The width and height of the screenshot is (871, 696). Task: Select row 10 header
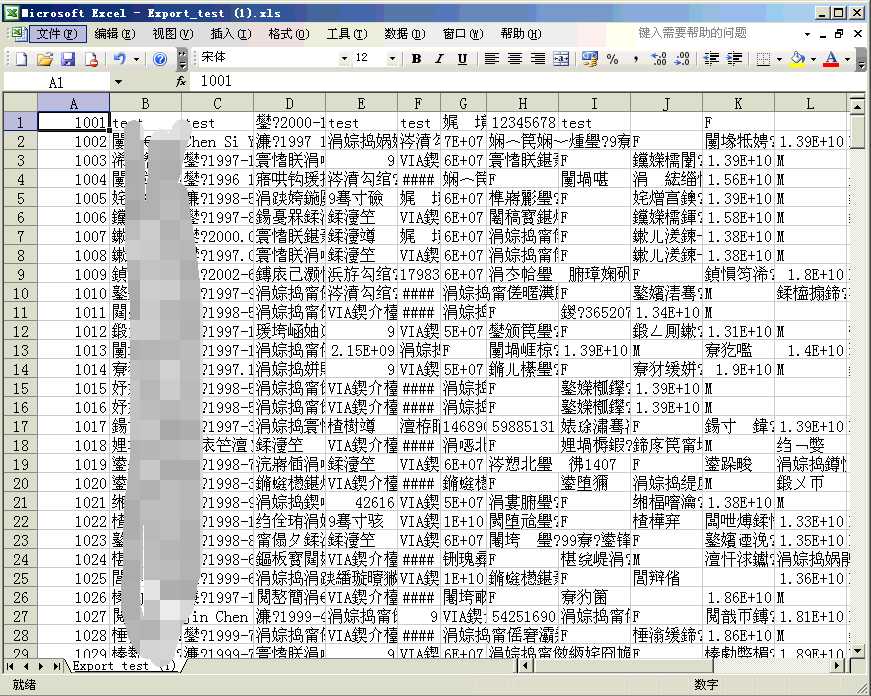[x=21, y=293]
